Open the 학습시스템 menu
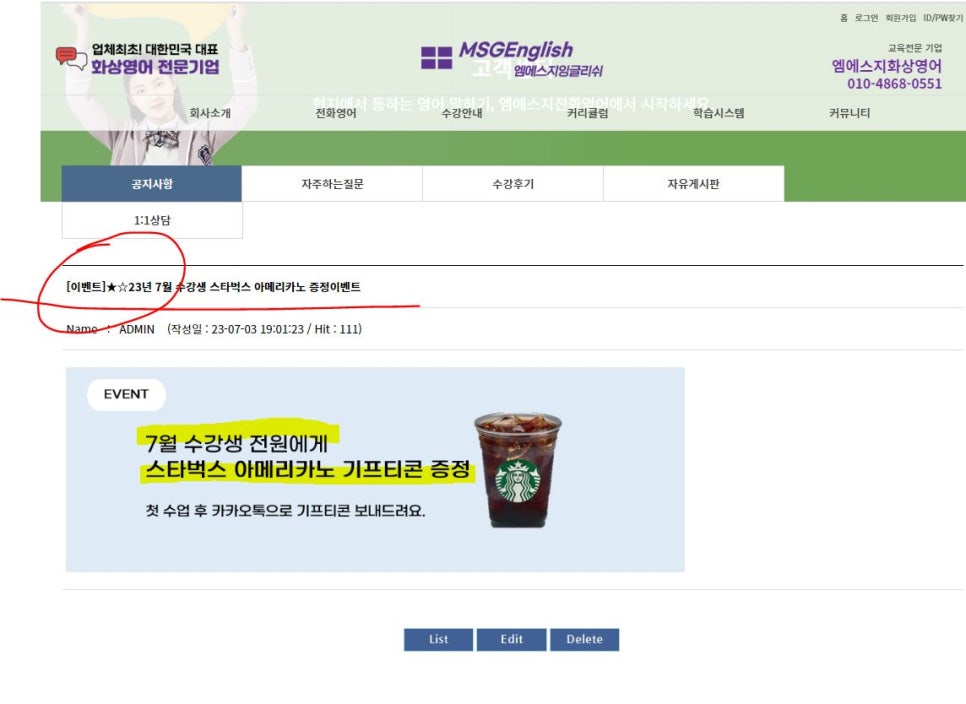Viewport: 966px width, 704px height. (718, 113)
